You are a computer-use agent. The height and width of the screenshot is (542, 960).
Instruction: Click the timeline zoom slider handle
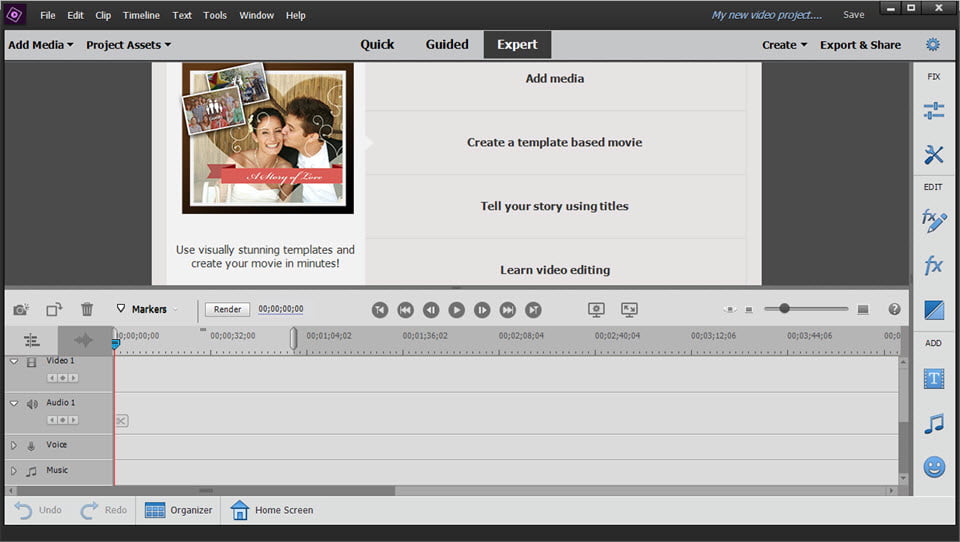[x=784, y=309]
